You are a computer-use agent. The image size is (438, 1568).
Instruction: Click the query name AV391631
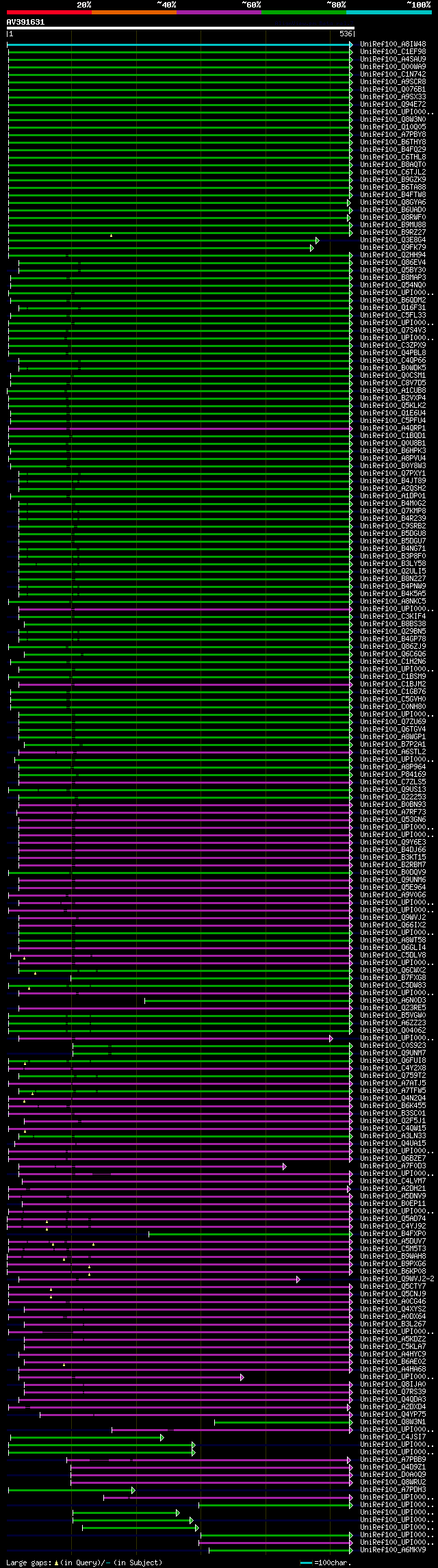click(x=25, y=22)
